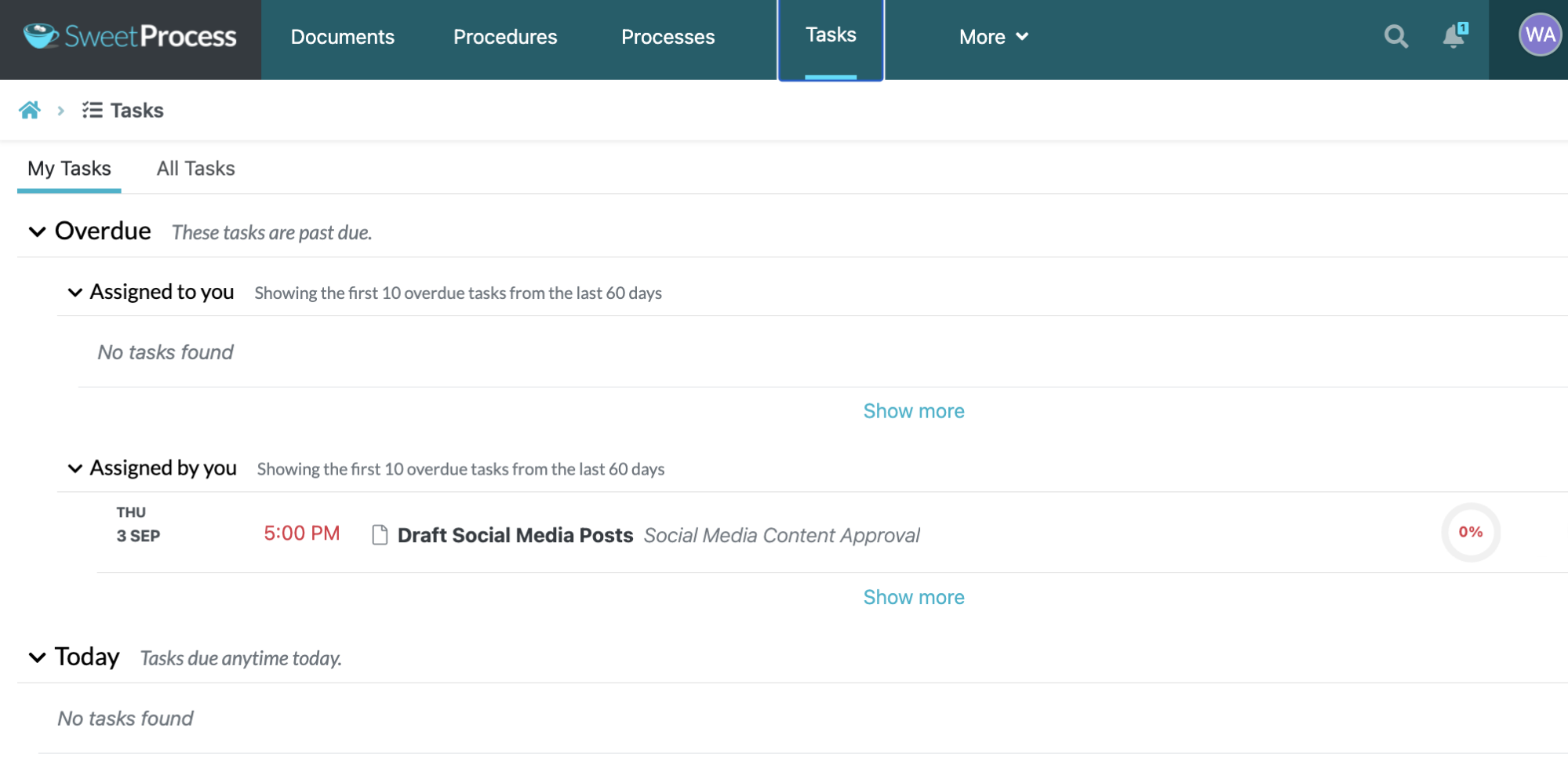Collapse the Assigned by you group

pyautogui.click(x=75, y=468)
